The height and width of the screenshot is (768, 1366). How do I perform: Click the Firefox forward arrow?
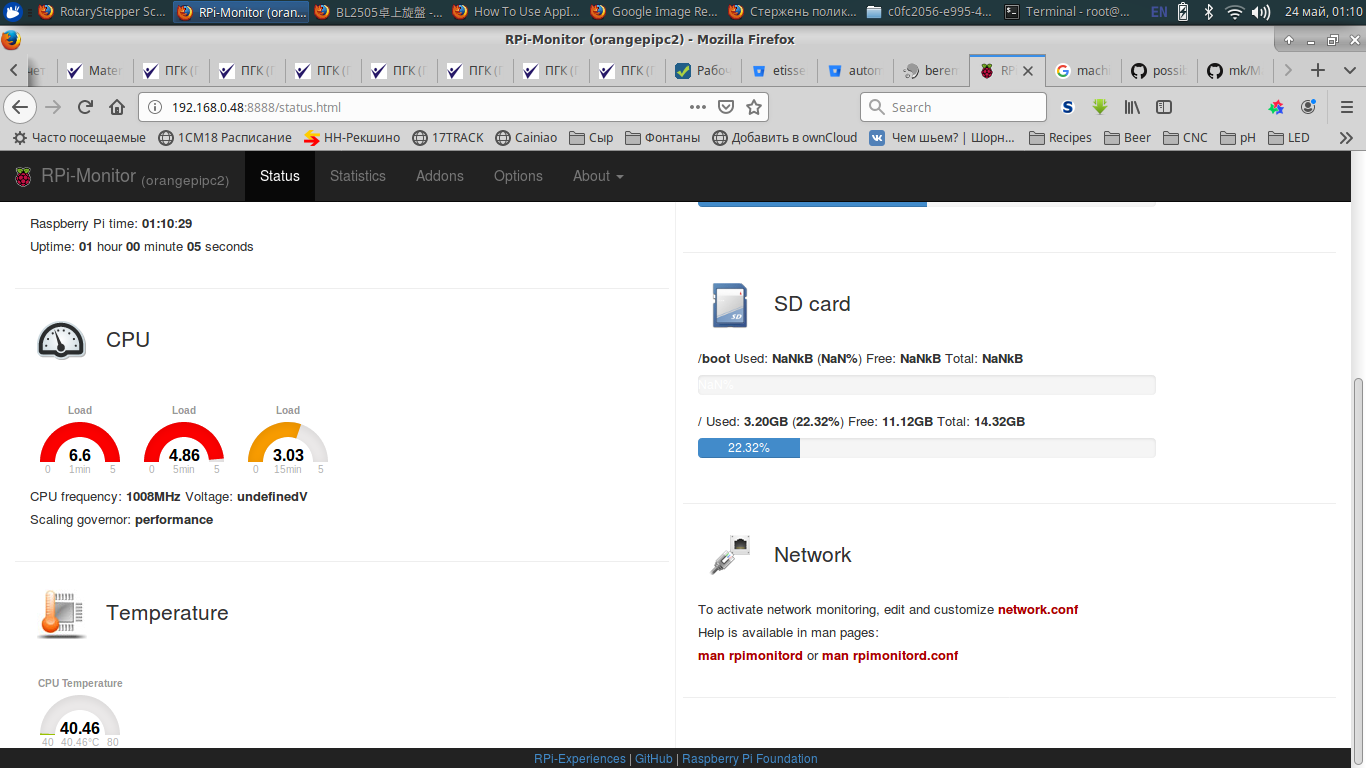click(x=53, y=107)
